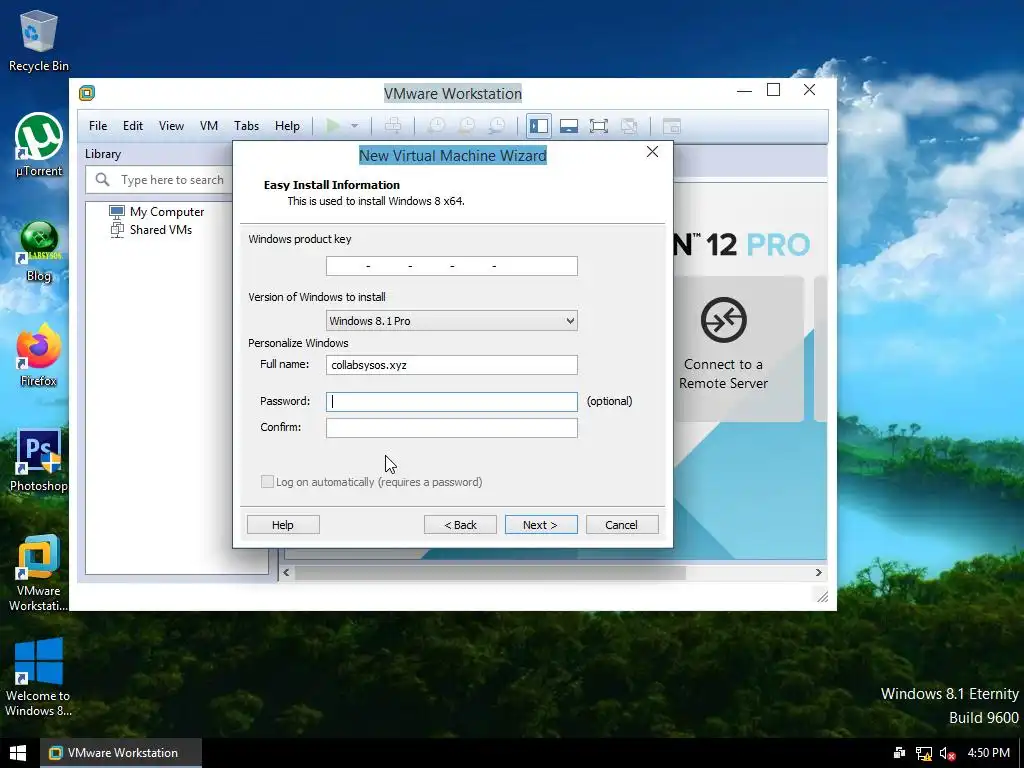Open the Edit menu

[133, 126]
